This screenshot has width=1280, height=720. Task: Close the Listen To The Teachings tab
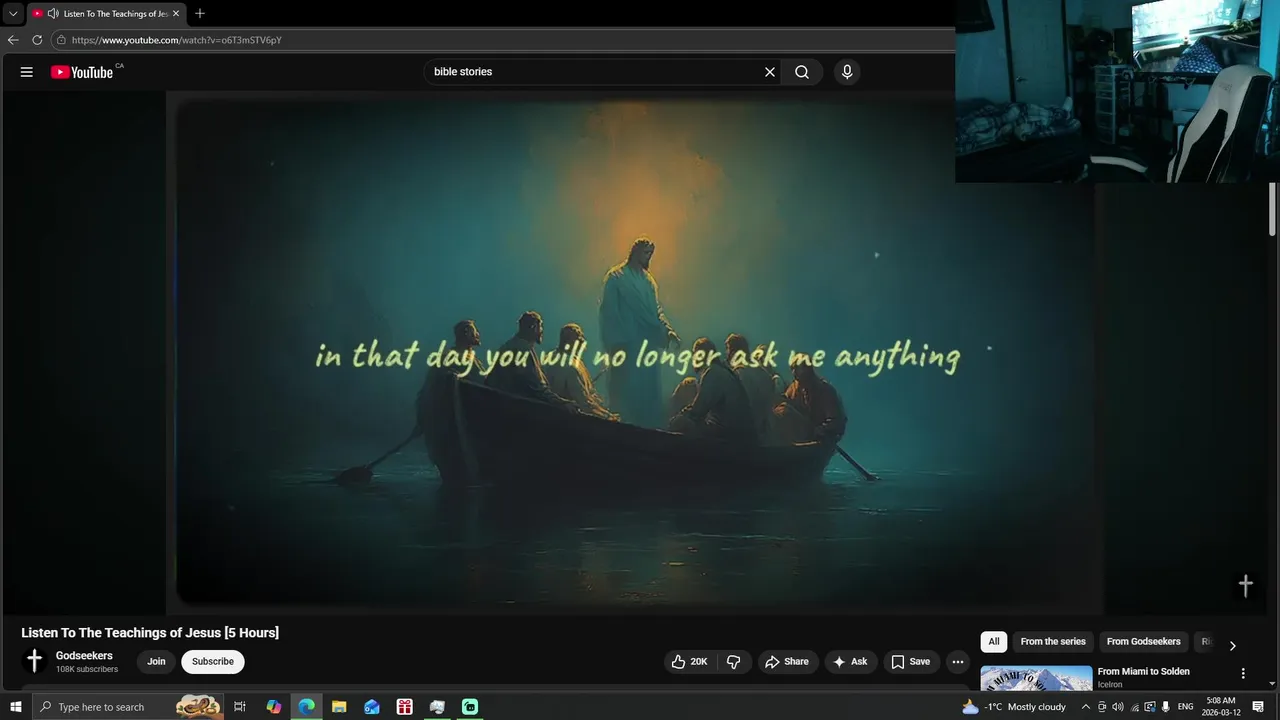click(x=176, y=14)
